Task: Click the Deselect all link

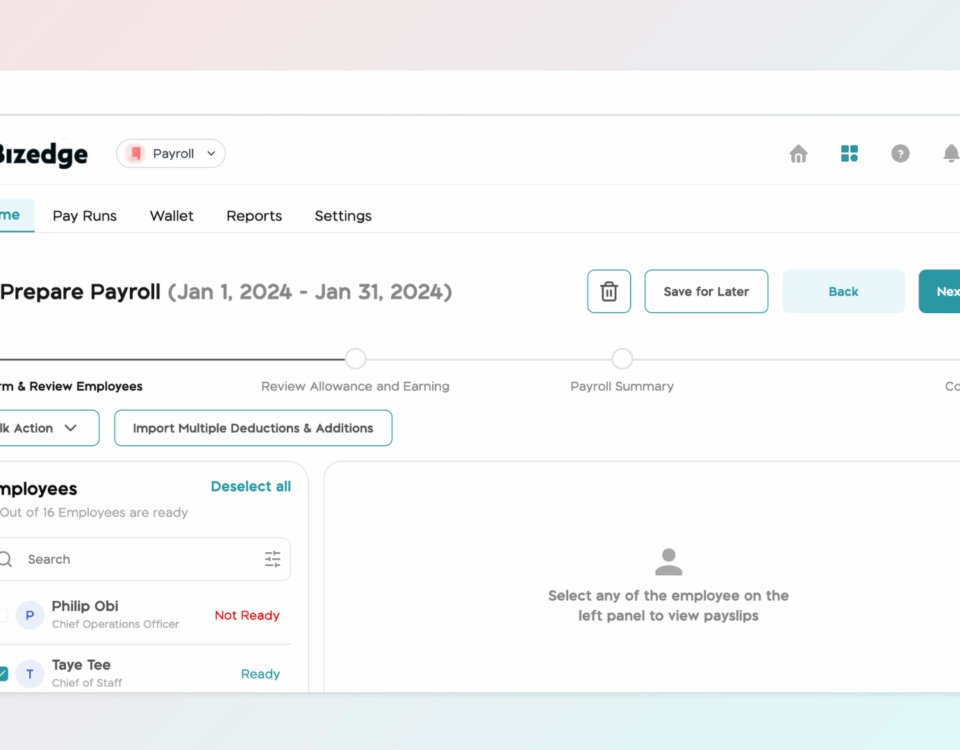Action: point(251,487)
